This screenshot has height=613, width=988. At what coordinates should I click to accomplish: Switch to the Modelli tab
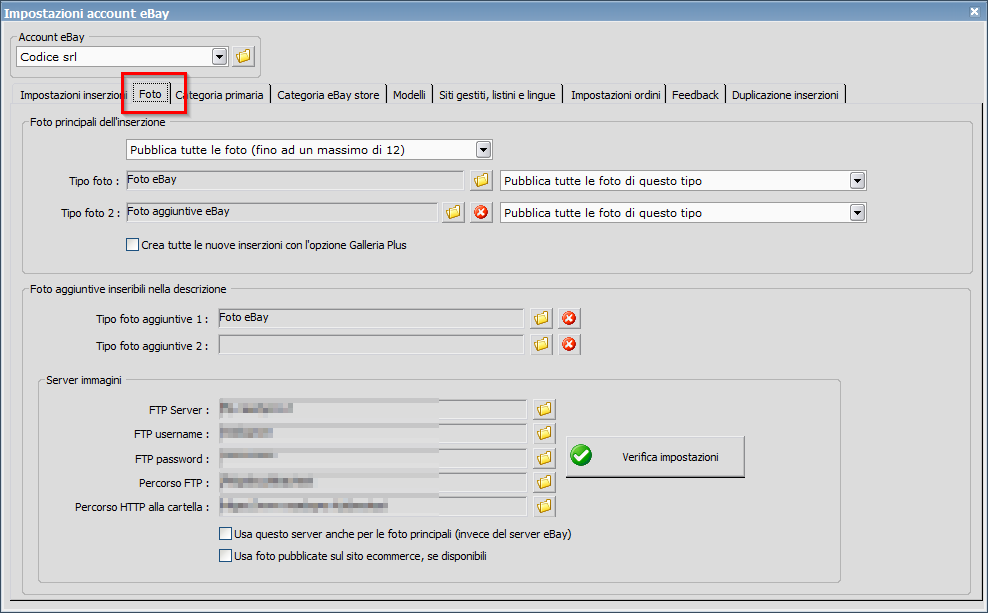click(x=410, y=95)
